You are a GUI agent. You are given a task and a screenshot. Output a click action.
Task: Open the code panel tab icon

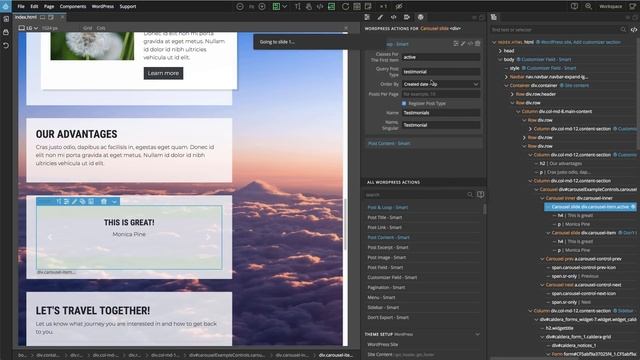393,17
